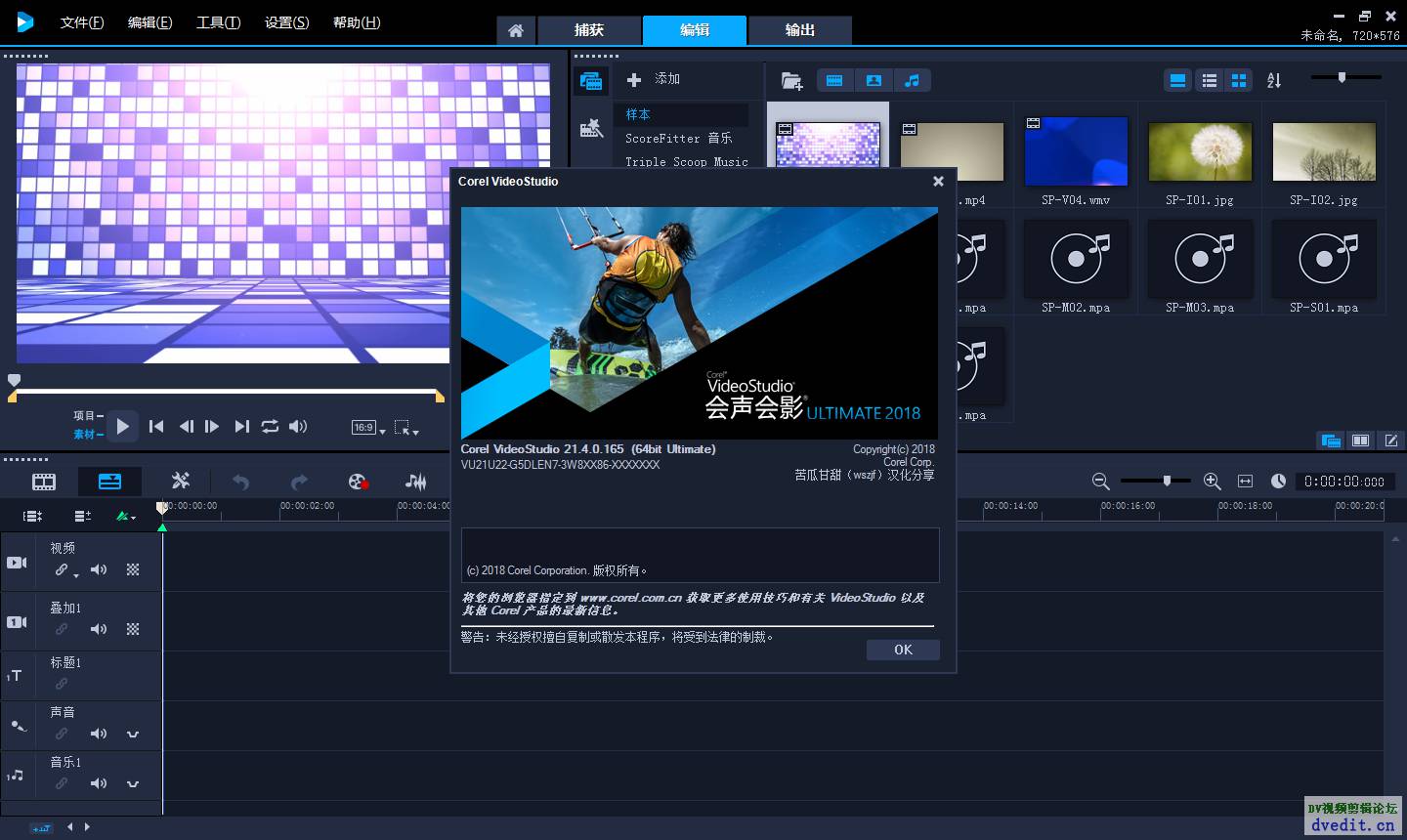Switch to the 捕获 tab
The height and width of the screenshot is (840, 1407).
pos(589,30)
